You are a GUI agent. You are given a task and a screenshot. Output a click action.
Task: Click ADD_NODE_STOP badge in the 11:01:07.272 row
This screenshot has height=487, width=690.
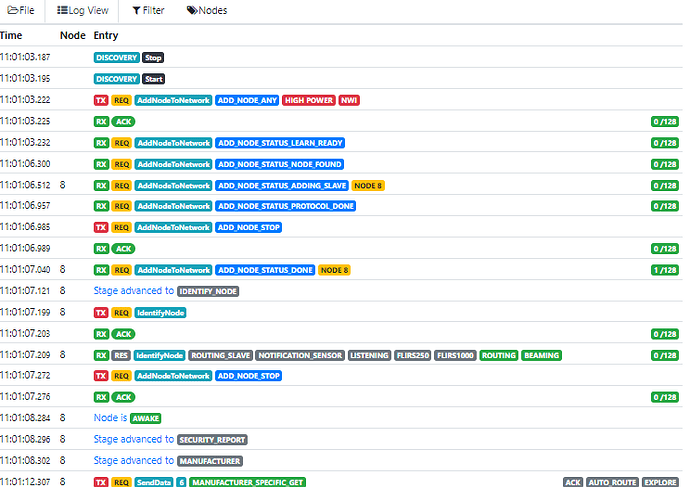[249, 376]
